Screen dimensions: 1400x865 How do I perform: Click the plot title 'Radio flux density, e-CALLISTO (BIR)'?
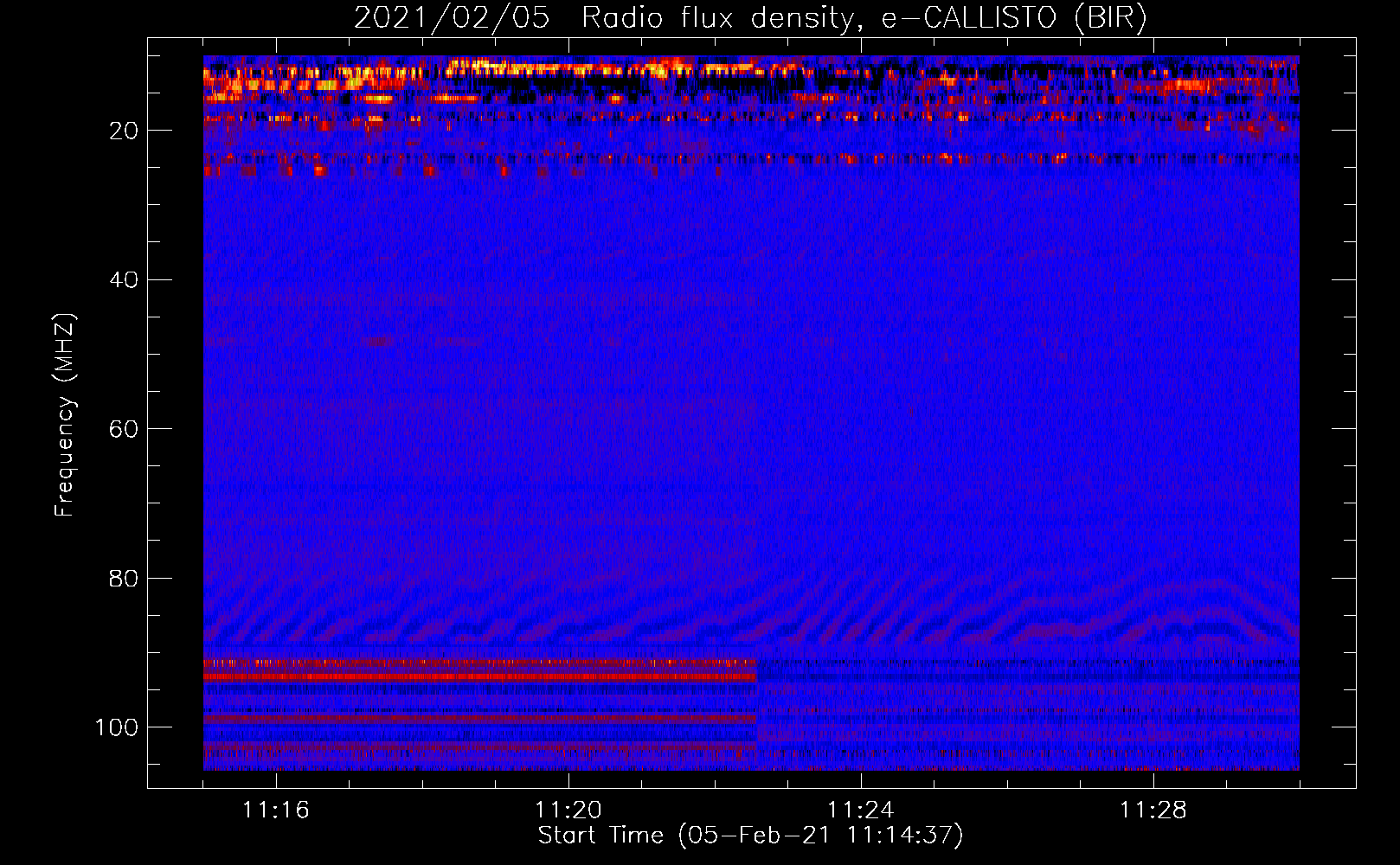click(864, 18)
